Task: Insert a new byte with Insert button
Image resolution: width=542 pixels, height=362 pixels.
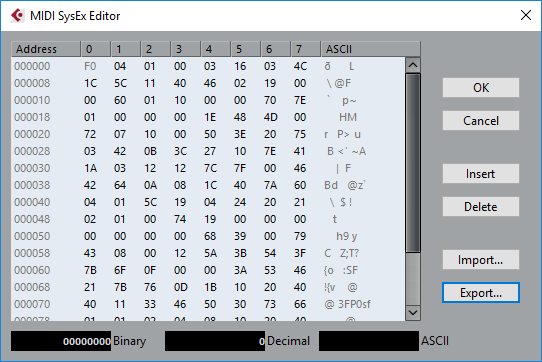Action: (480, 174)
